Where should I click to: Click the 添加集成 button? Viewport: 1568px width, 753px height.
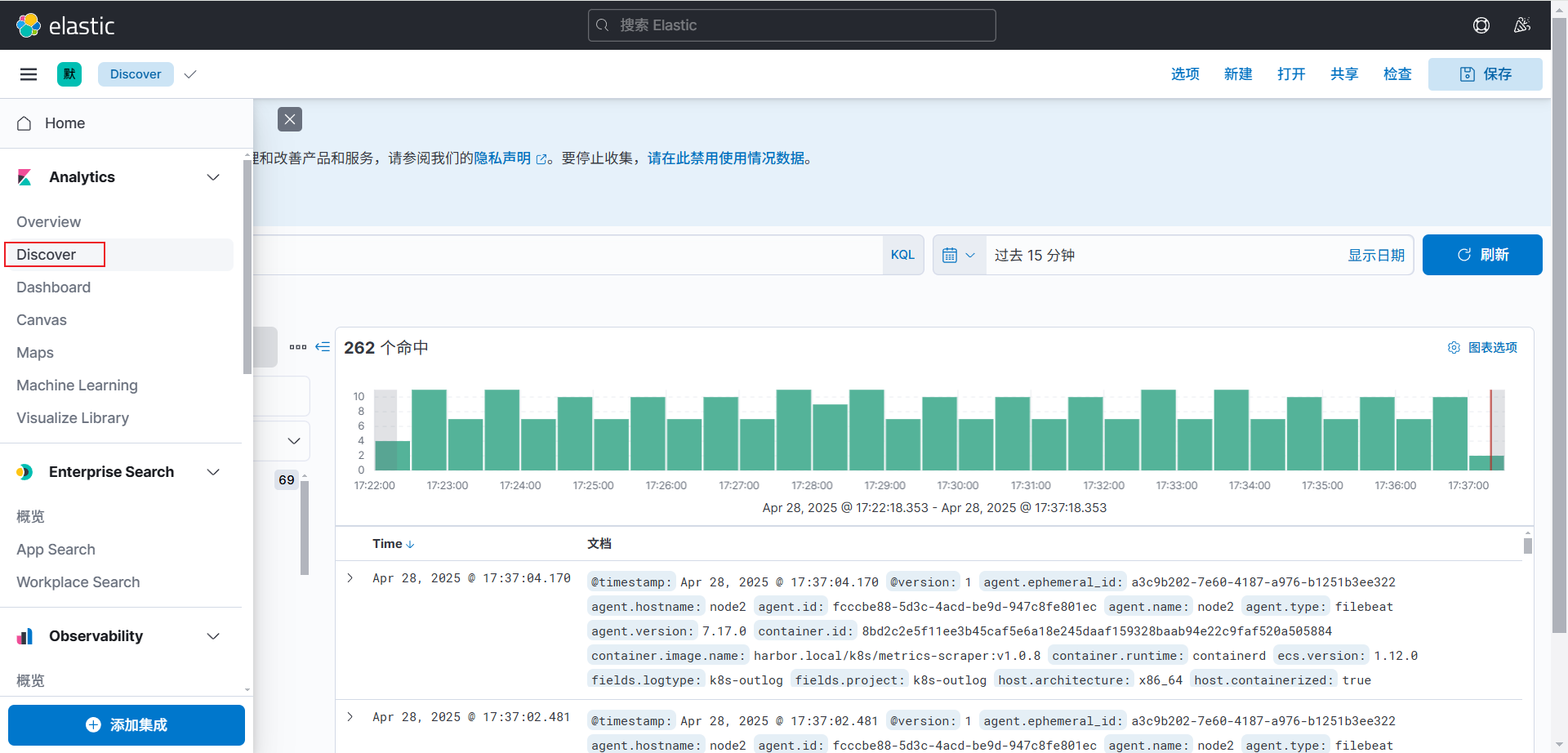[127, 725]
